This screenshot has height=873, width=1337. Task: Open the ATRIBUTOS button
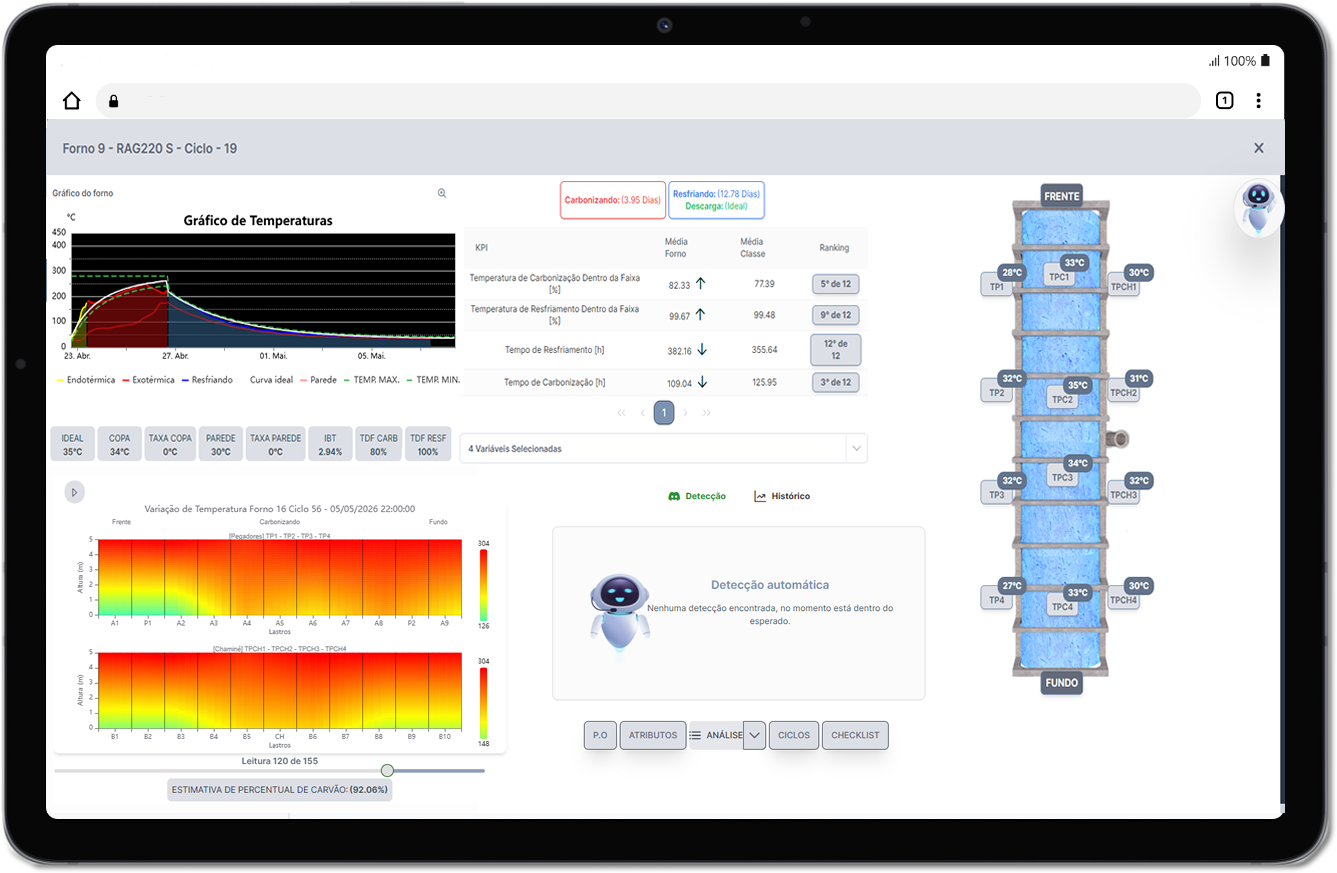[653, 735]
